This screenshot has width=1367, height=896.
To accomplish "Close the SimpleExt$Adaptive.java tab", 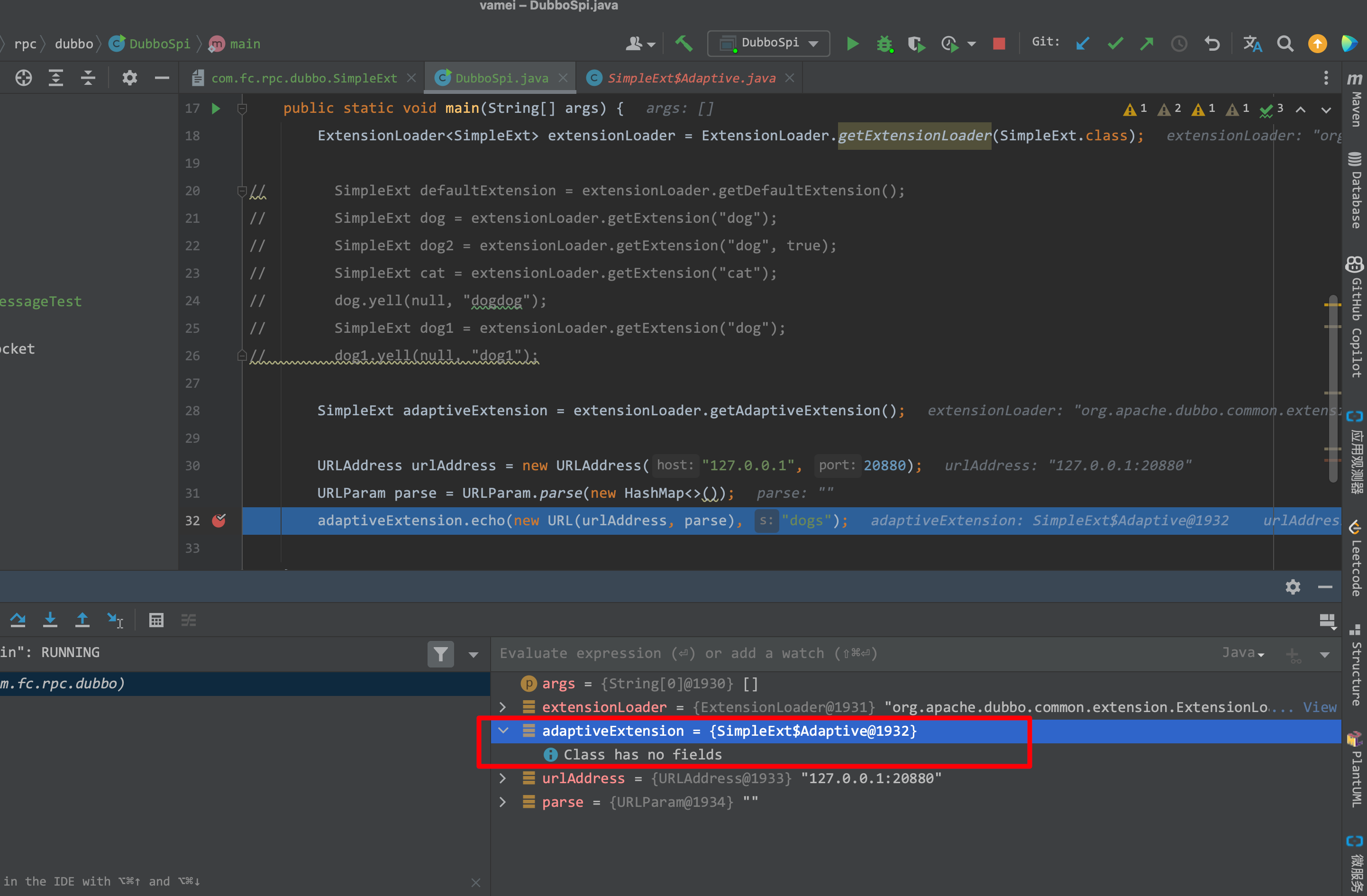I will (790, 78).
